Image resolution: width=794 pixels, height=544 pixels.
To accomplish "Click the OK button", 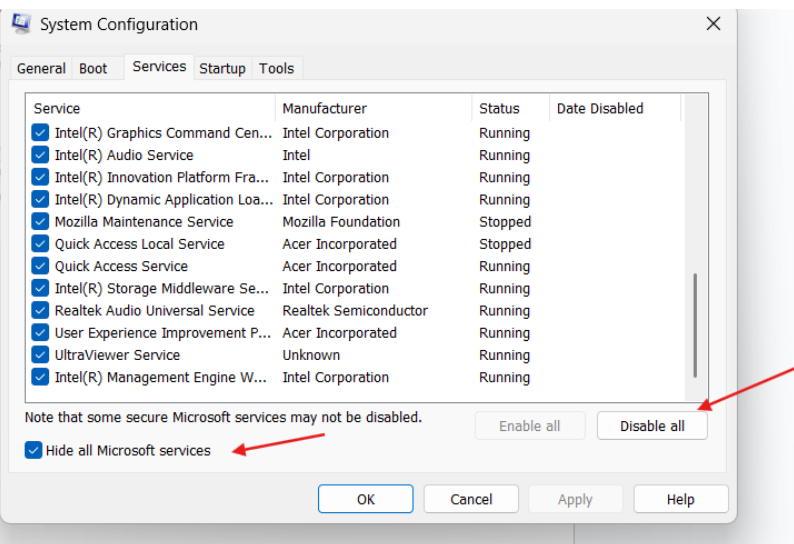I will click(365, 499).
